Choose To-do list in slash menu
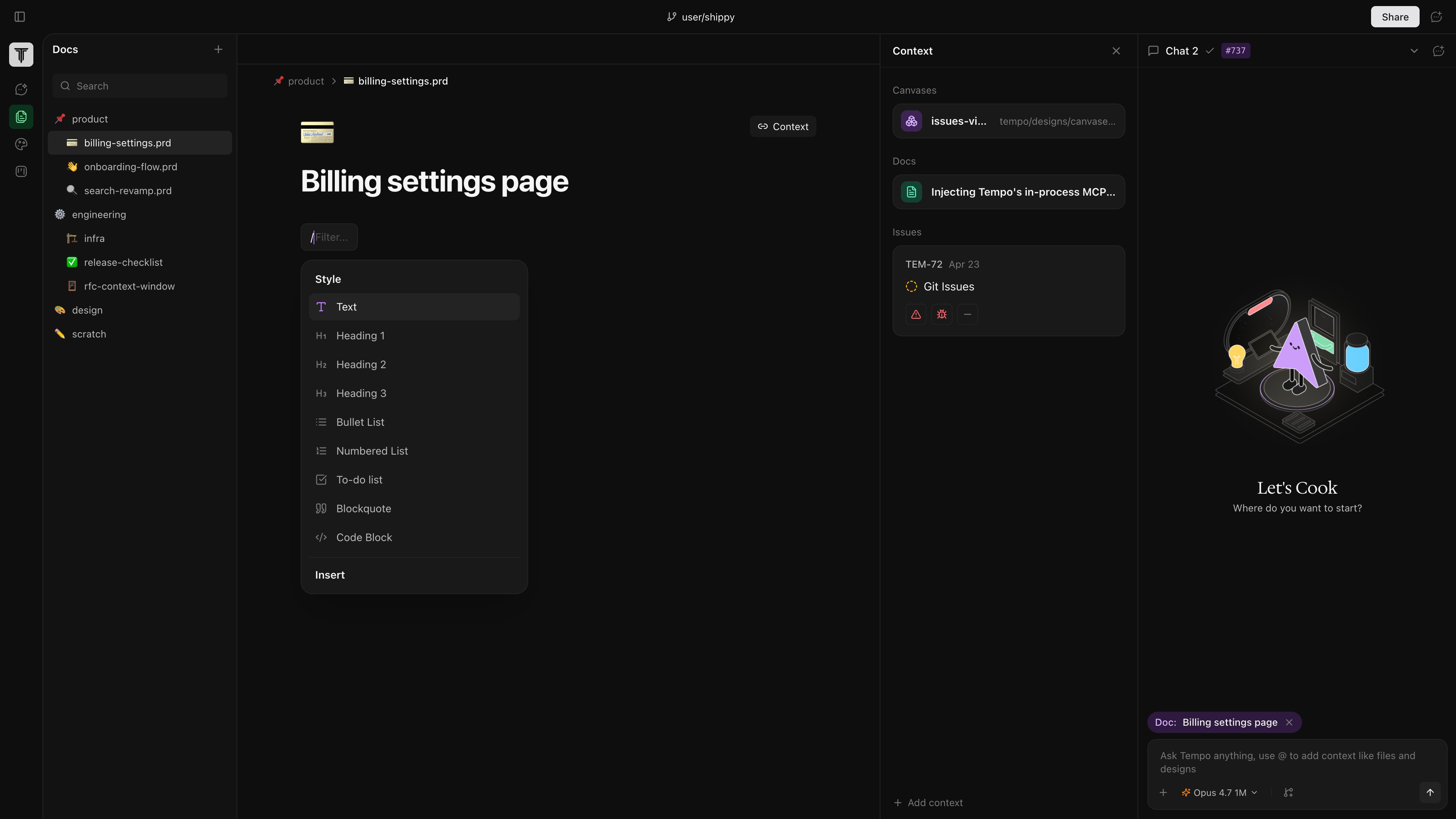This screenshot has height=819, width=1456. tap(414, 480)
